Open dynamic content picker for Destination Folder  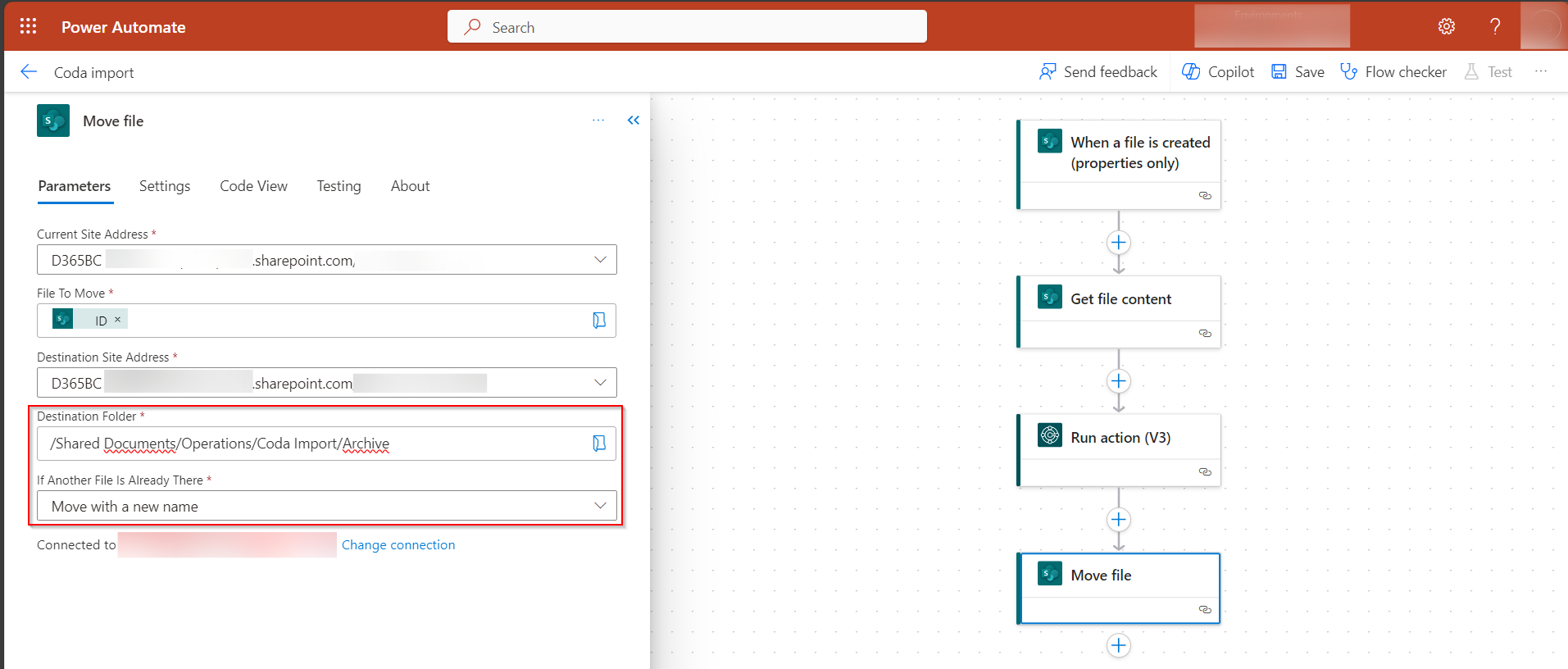coord(599,444)
